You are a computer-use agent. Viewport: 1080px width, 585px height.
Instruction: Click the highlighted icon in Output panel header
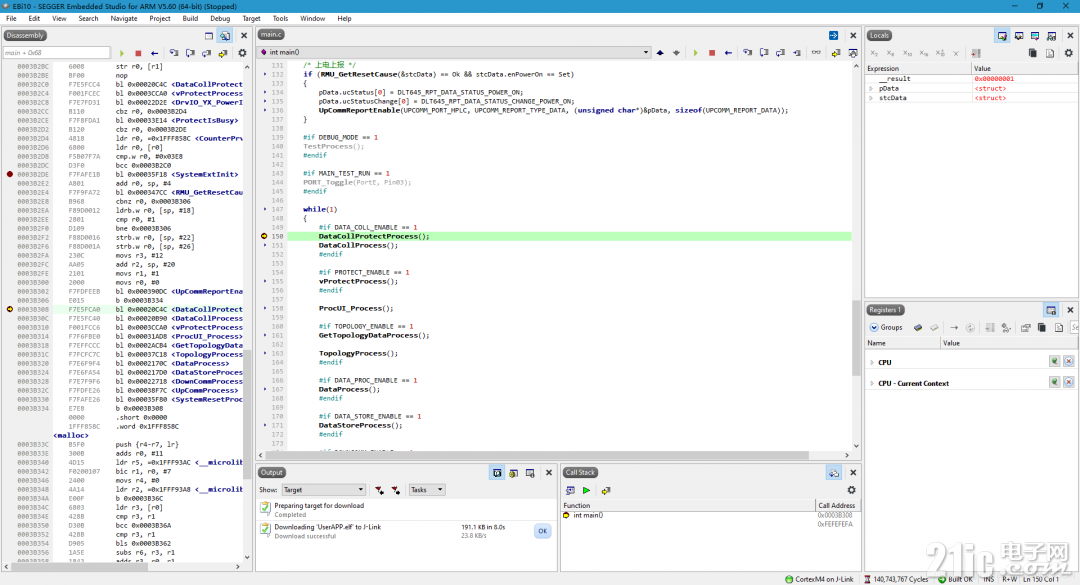497,473
